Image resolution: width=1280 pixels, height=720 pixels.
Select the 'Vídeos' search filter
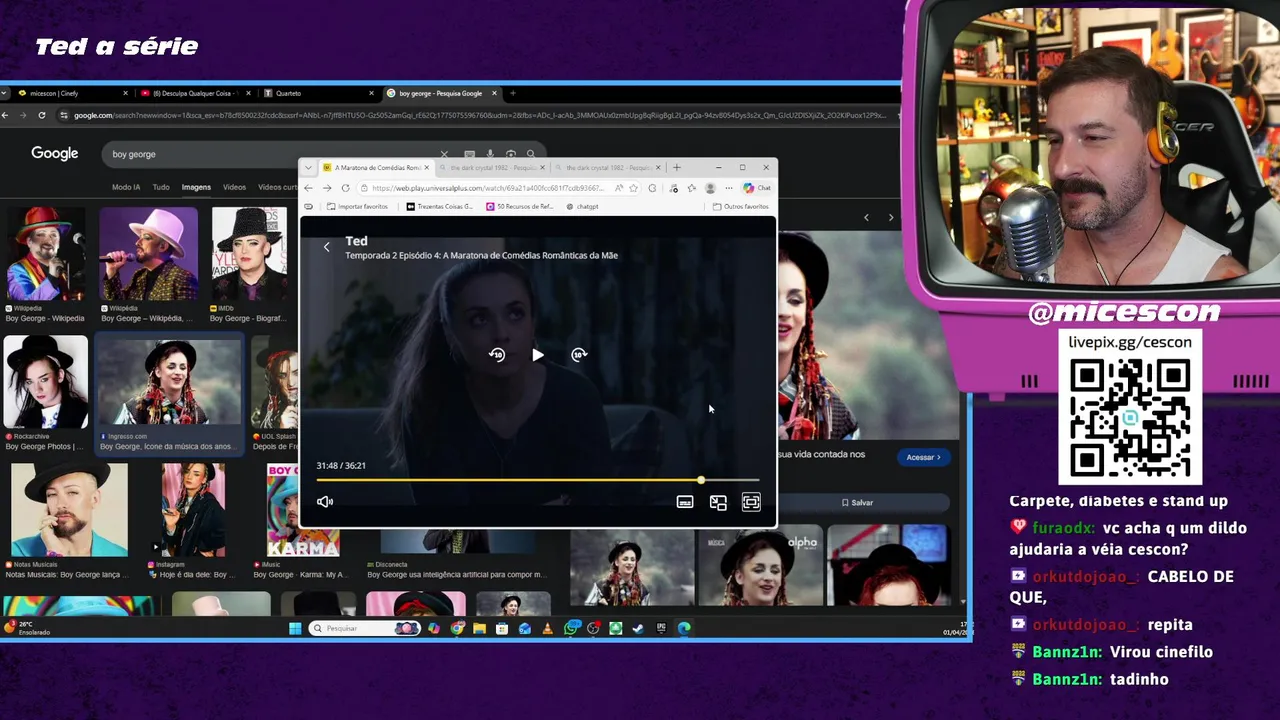point(234,187)
